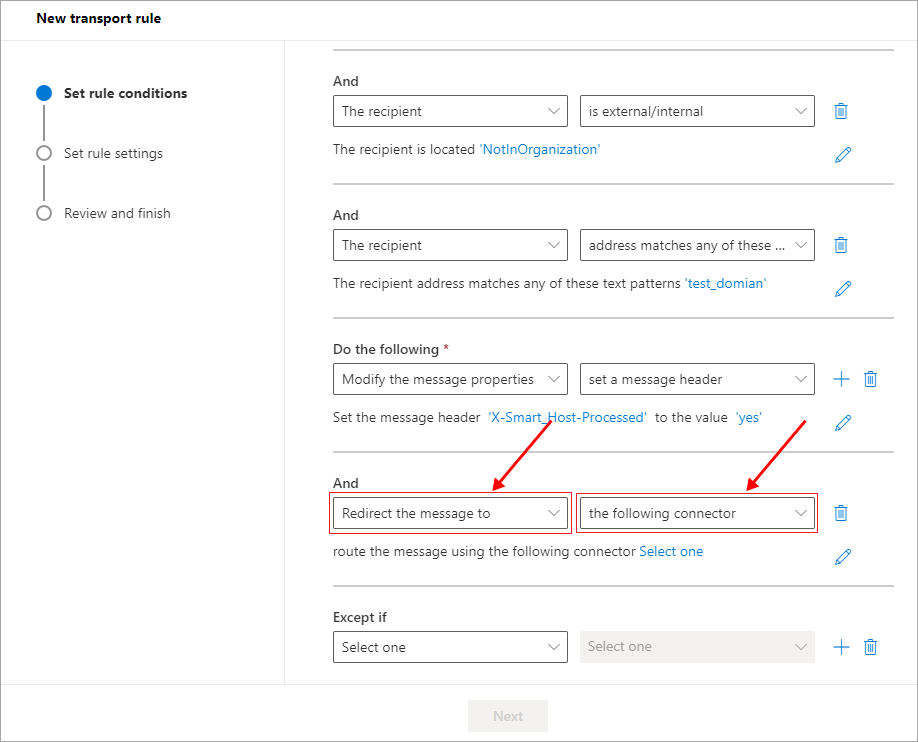This screenshot has width=918, height=742.
Task: Edit the connector routing with pencil icon
Action: coord(843,557)
